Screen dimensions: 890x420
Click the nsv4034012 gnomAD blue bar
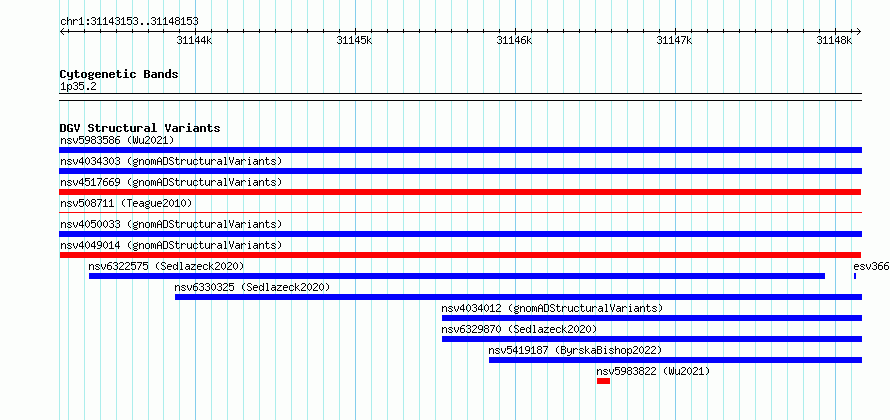pyautogui.click(x=652, y=318)
